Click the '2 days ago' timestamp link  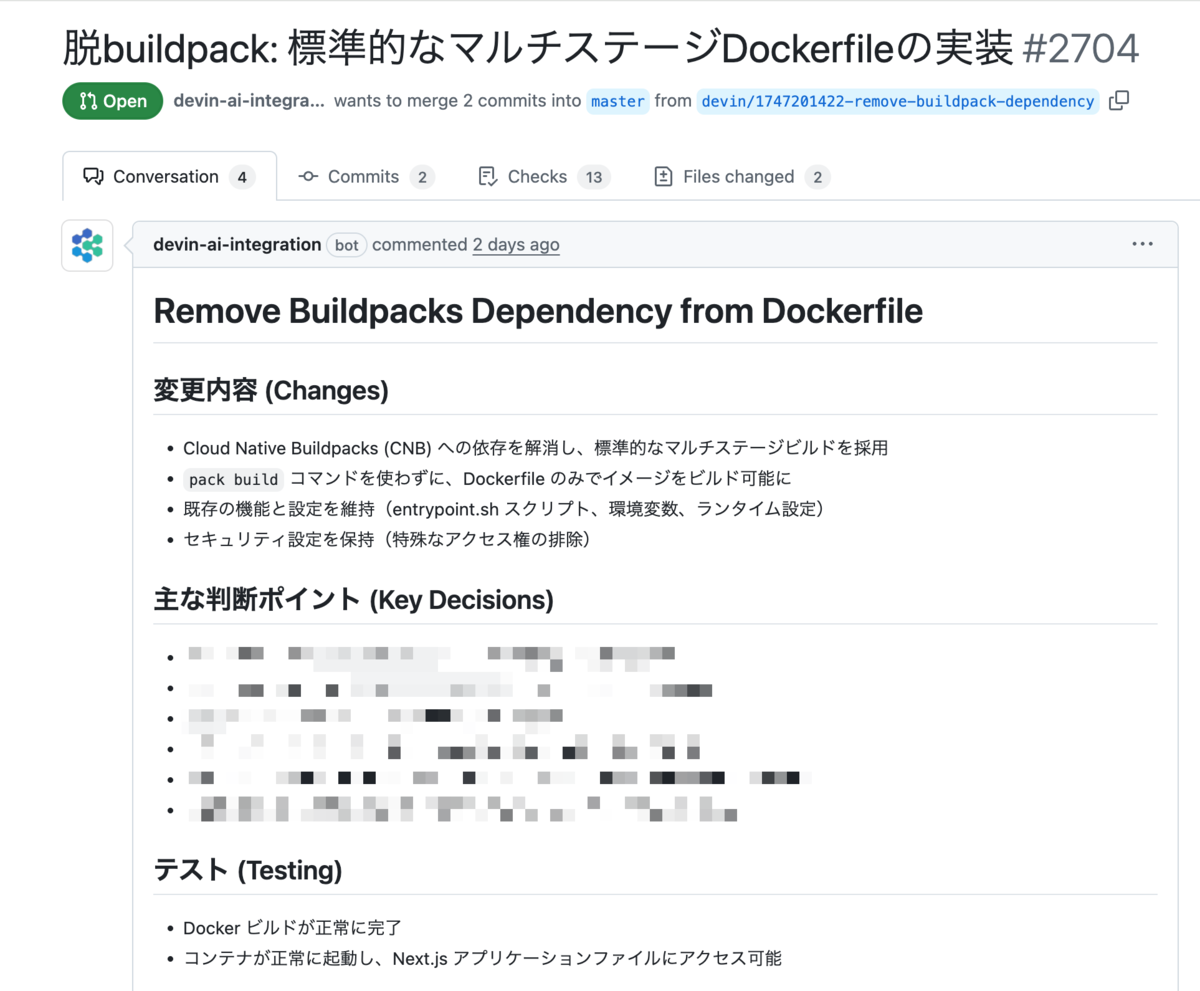click(516, 244)
